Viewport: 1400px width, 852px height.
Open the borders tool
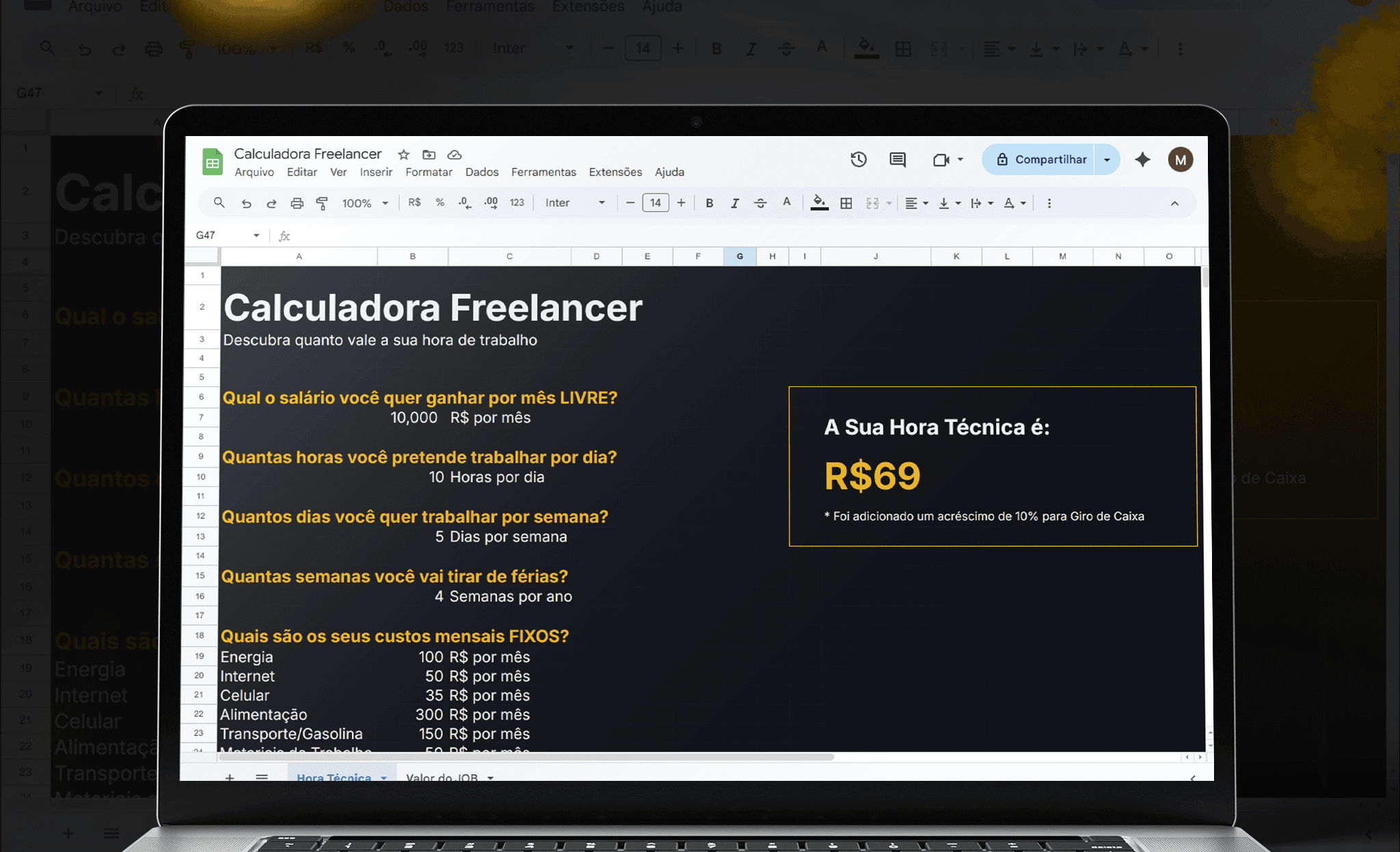[846, 202]
